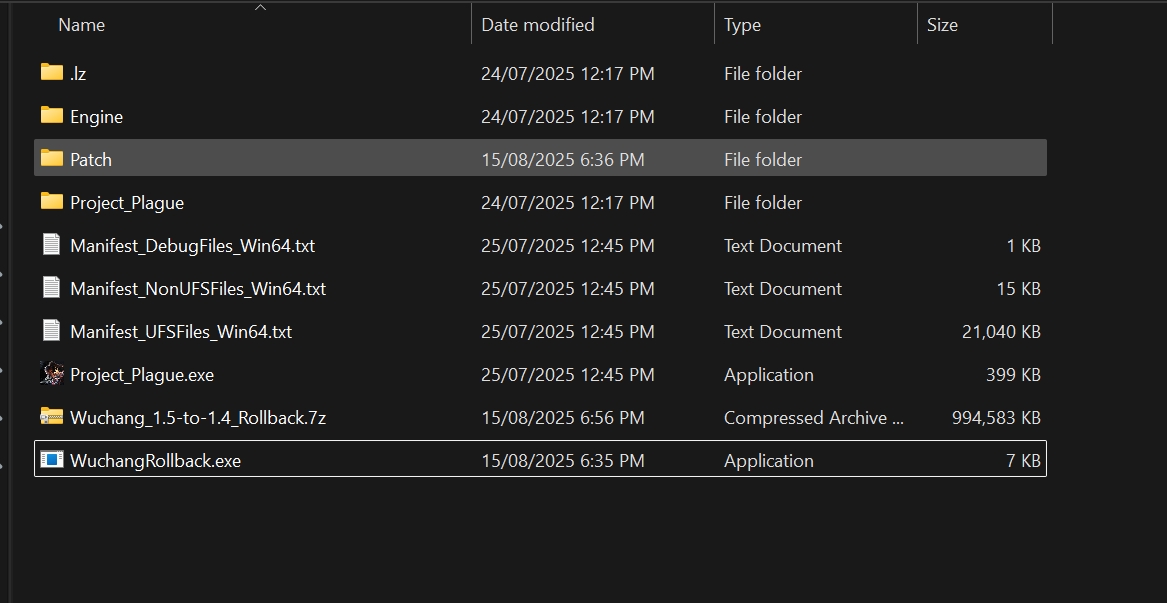Image resolution: width=1167 pixels, height=603 pixels.
Task: Select the Project_Plague folder icon
Action: click(52, 202)
